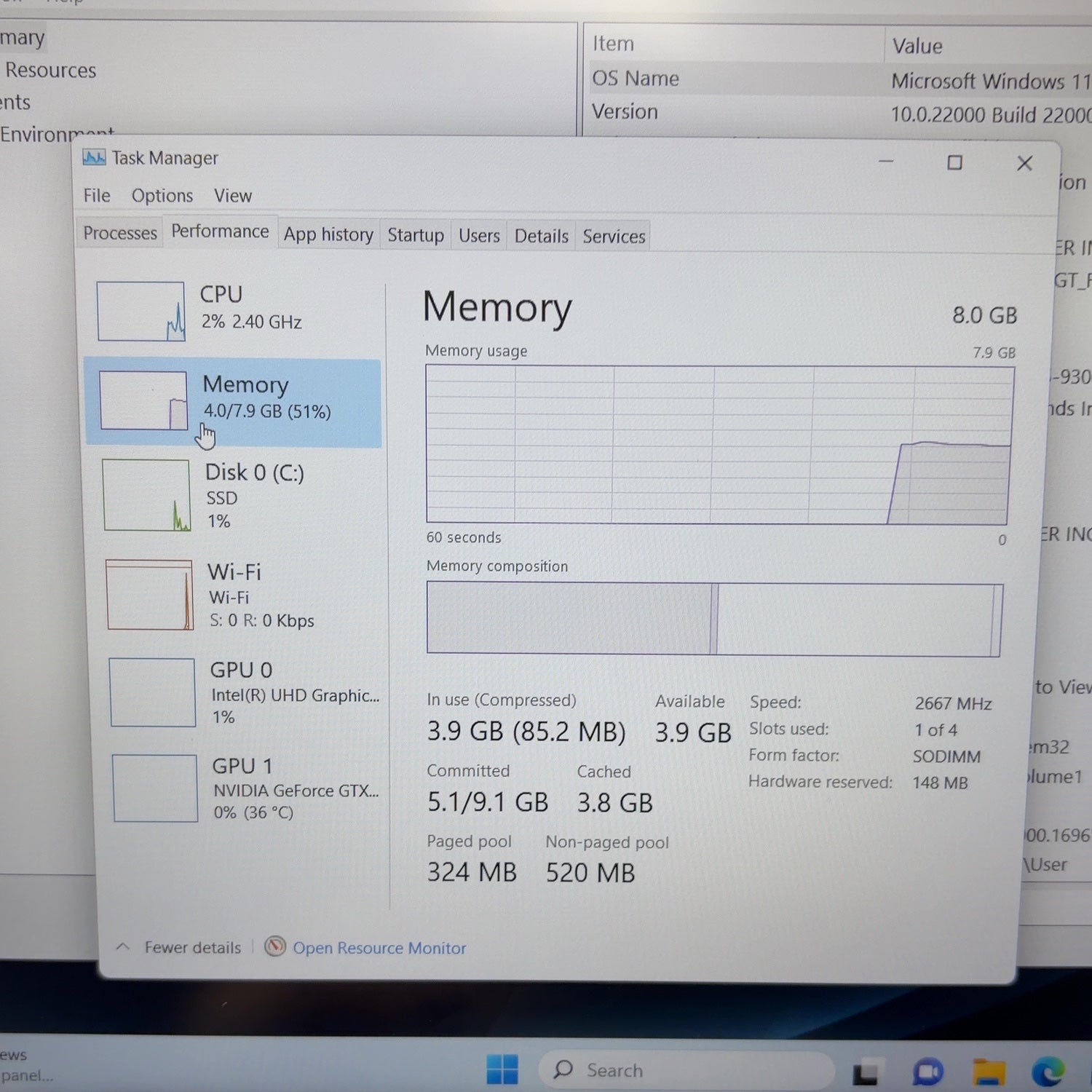
Task: Select GPU 0 Intel UHD Graphics item
Action: pos(242,692)
